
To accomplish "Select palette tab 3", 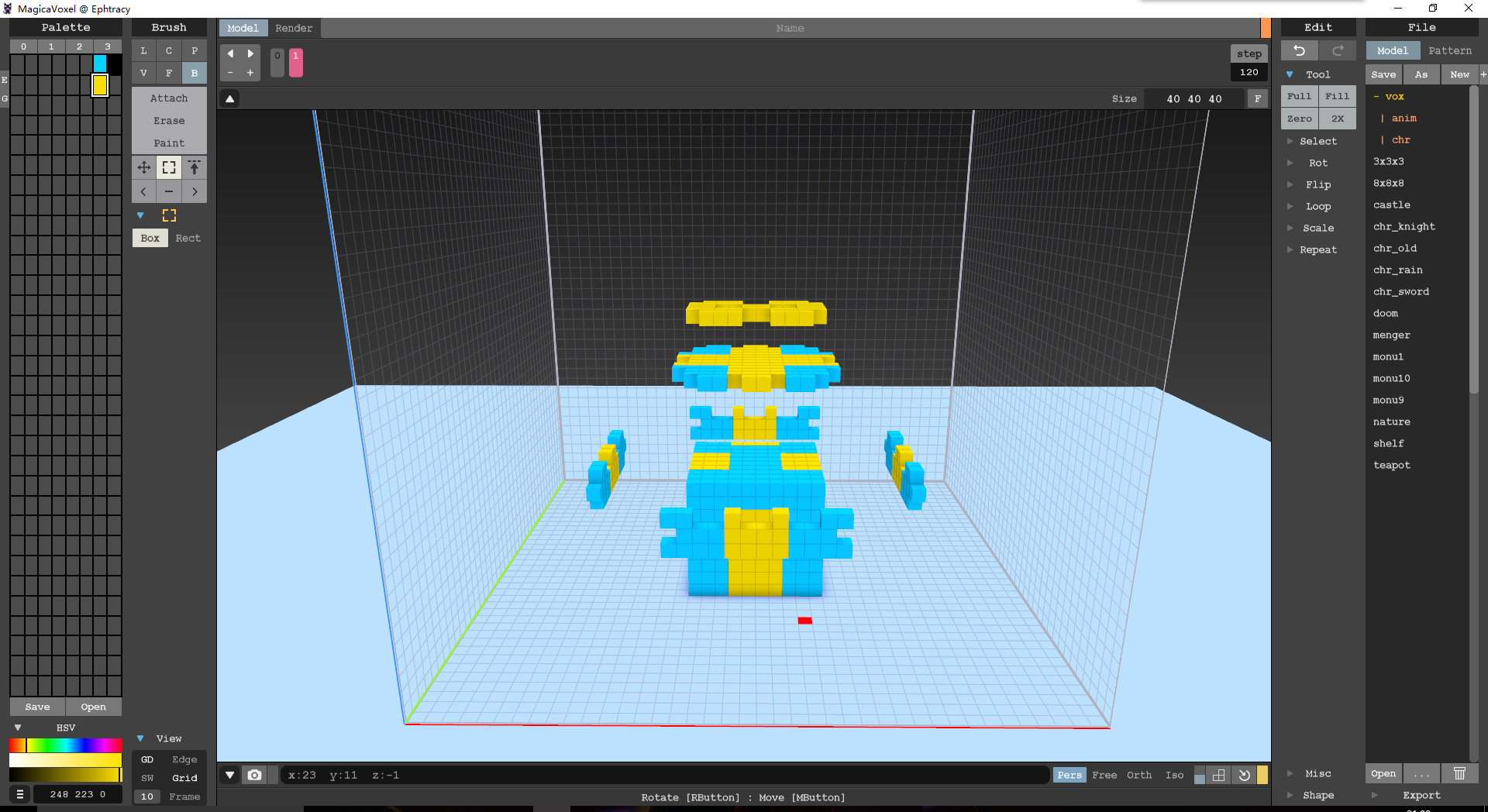I will [108, 46].
